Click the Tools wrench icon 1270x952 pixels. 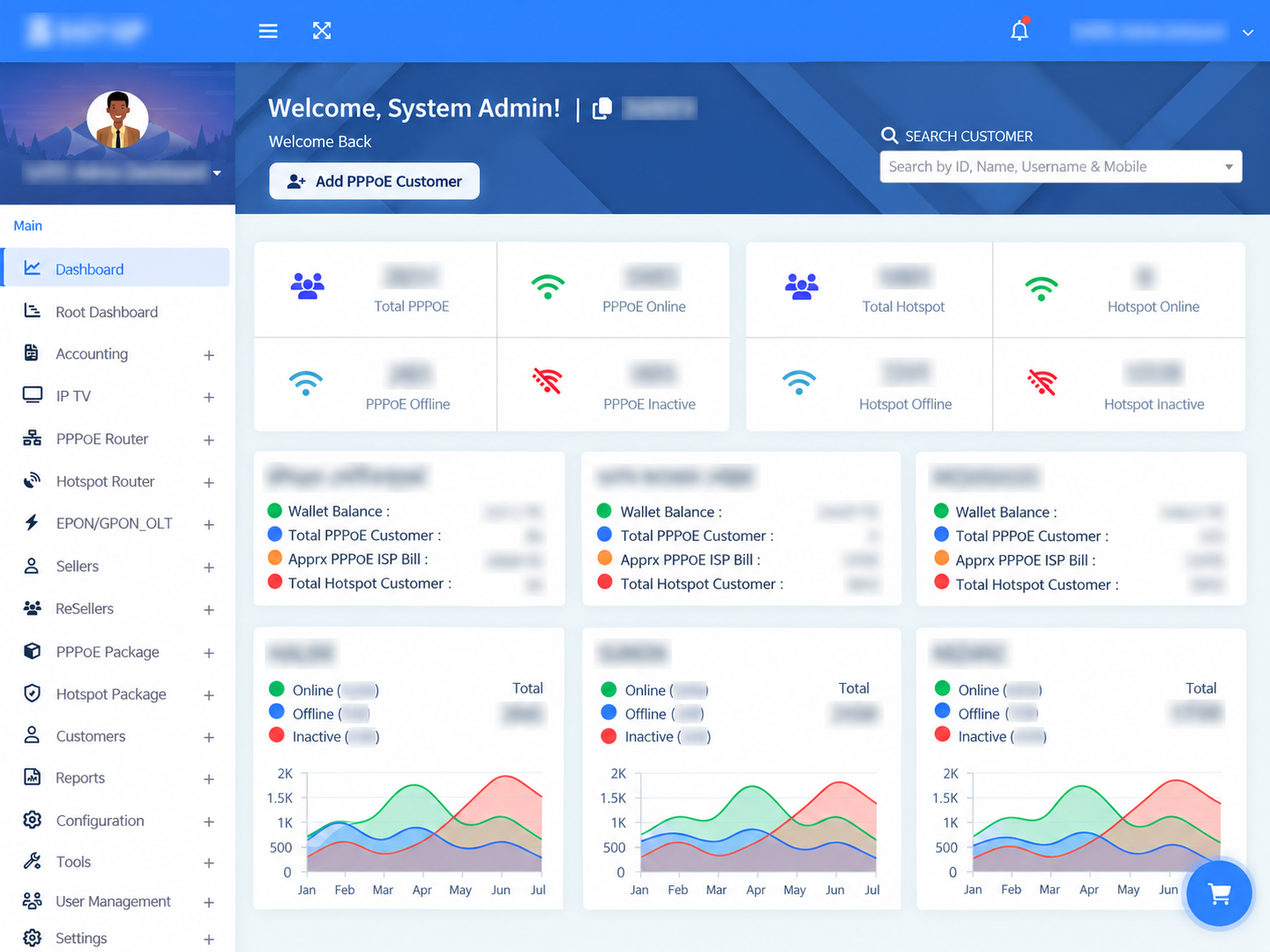(32, 861)
